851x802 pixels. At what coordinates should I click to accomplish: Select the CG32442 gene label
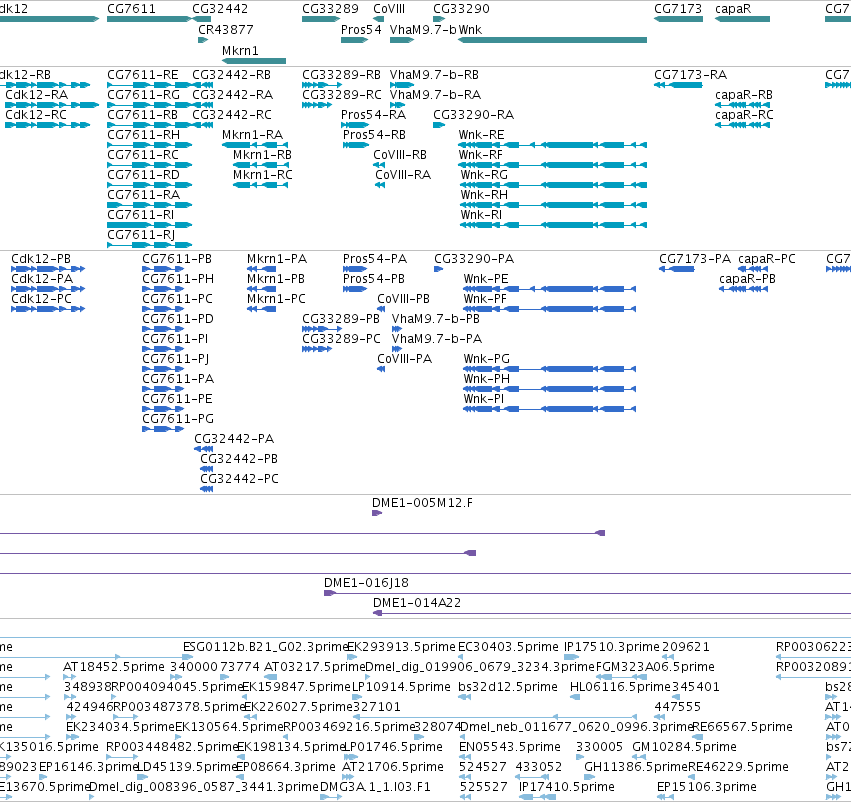click(220, 9)
